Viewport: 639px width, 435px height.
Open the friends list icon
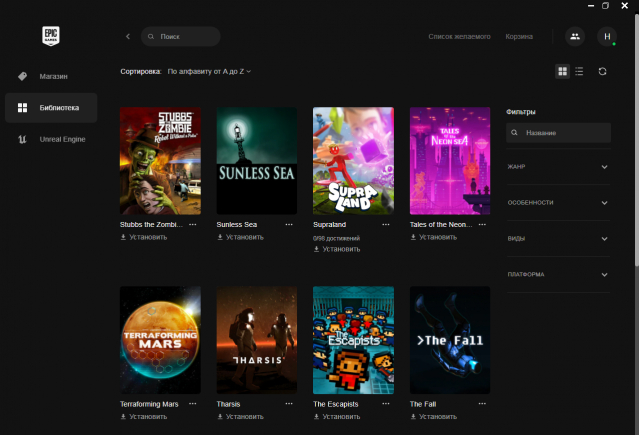[x=575, y=36]
